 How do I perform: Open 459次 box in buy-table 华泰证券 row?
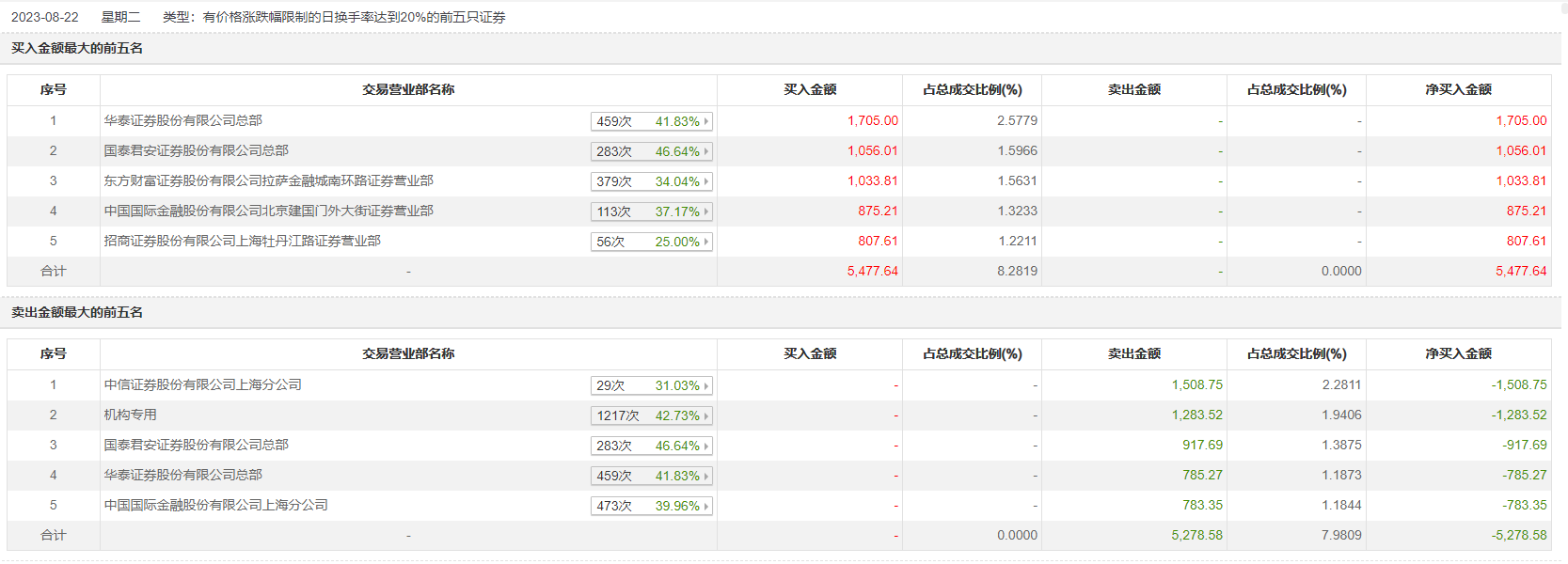(651, 121)
